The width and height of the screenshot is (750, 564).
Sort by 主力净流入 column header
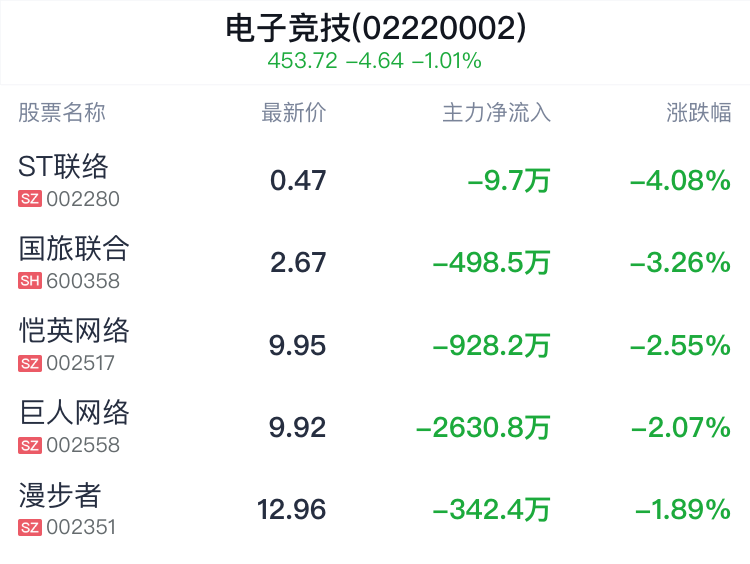tap(496, 112)
